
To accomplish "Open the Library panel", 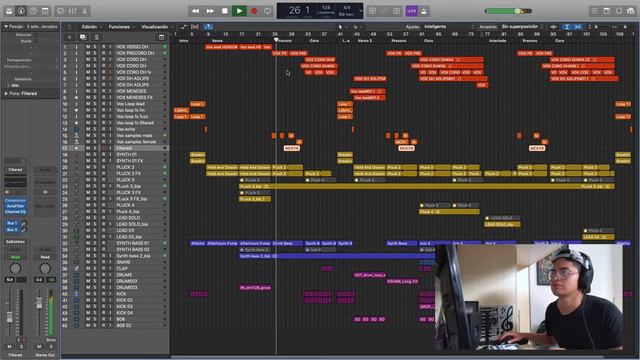I will [x=9, y=11].
